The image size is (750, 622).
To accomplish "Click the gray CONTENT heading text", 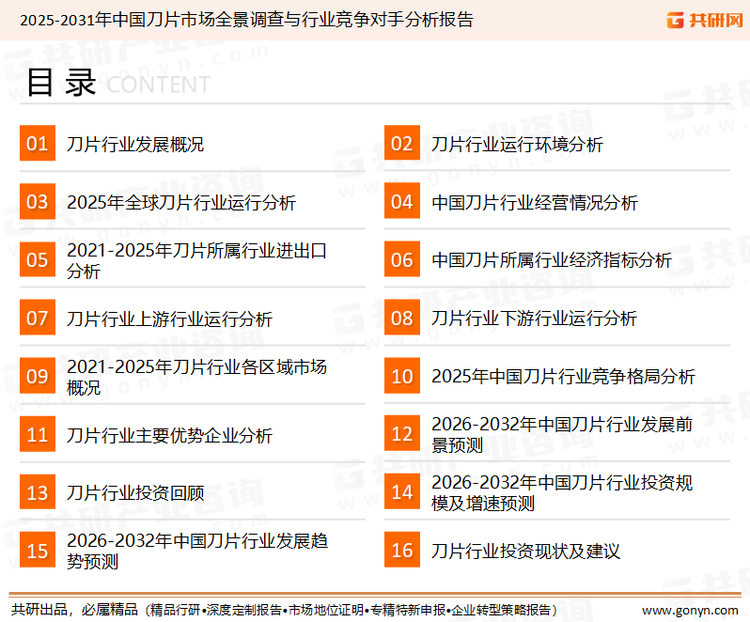I will coord(158,85).
